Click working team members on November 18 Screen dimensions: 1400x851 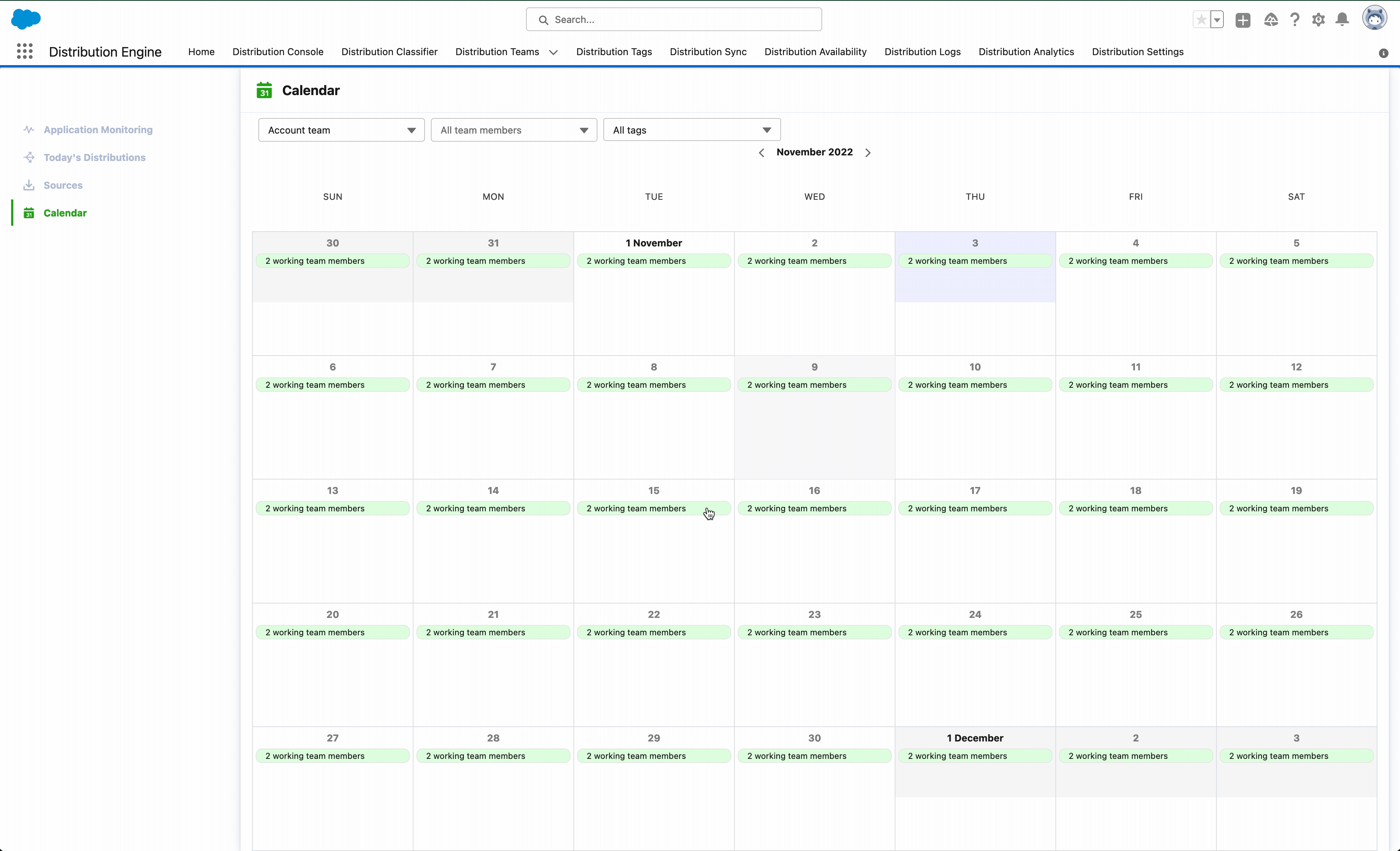click(1136, 508)
